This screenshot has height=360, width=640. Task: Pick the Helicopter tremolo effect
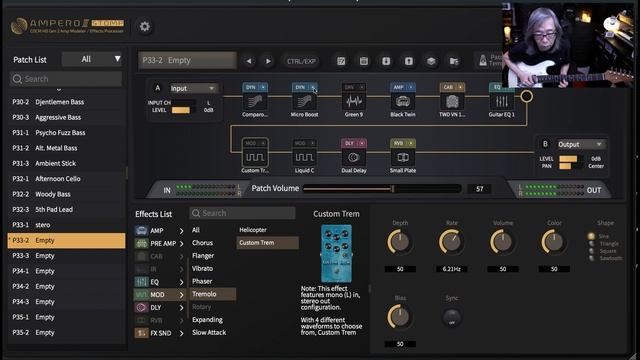(x=253, y=230)
